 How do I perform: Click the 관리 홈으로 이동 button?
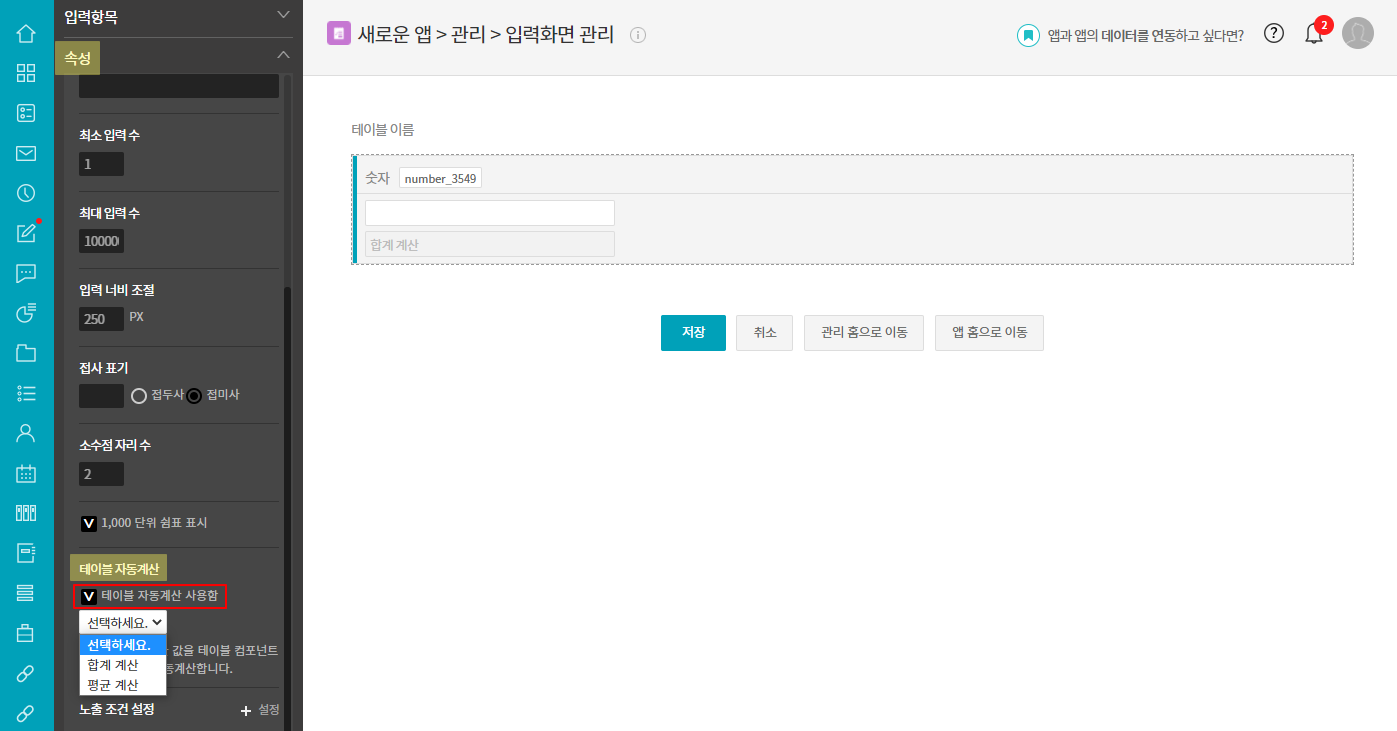tap(863, 333)
